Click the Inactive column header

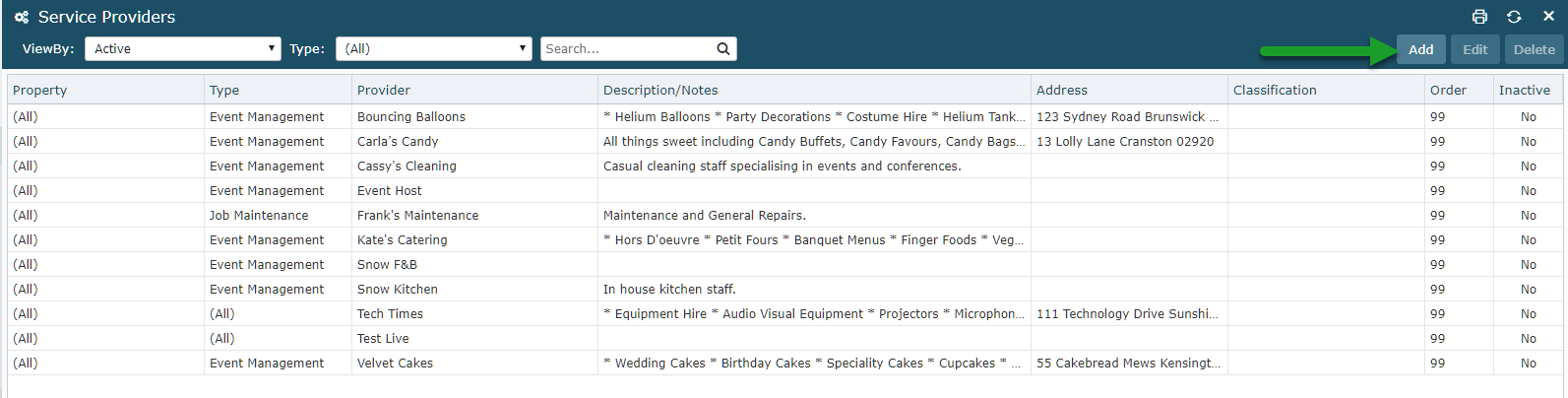click(1524, 90)
